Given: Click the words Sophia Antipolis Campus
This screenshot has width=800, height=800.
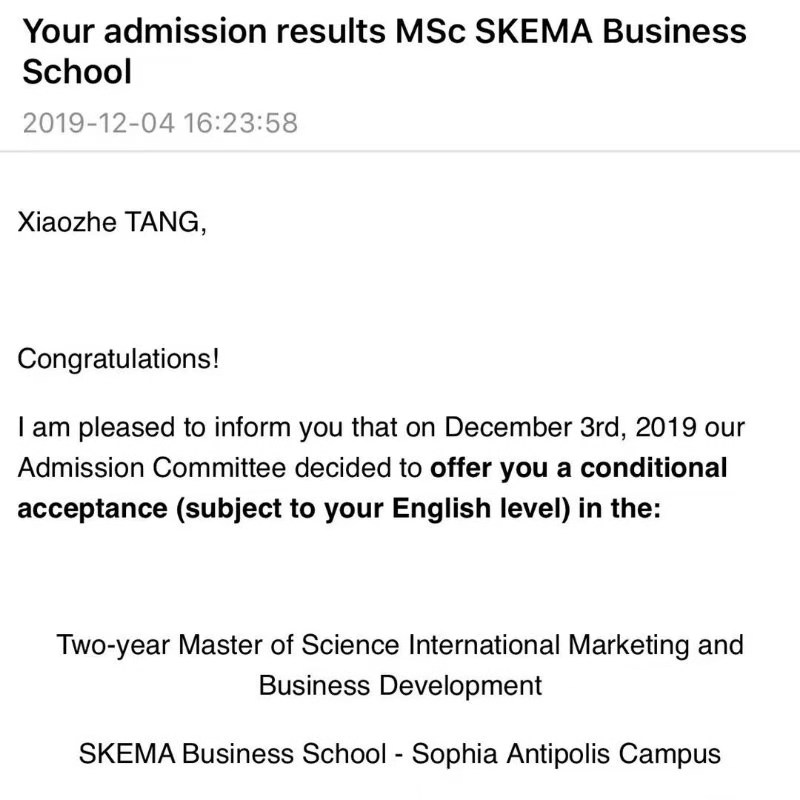Looking at the screenshot, I should coord(566,755).
